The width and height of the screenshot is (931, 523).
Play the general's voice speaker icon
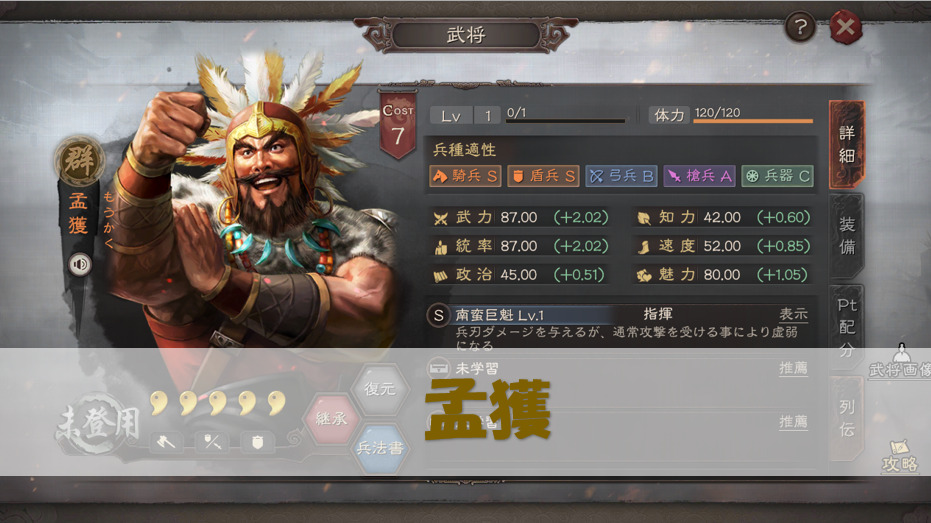pyautogui.click(x=79, y=264)
